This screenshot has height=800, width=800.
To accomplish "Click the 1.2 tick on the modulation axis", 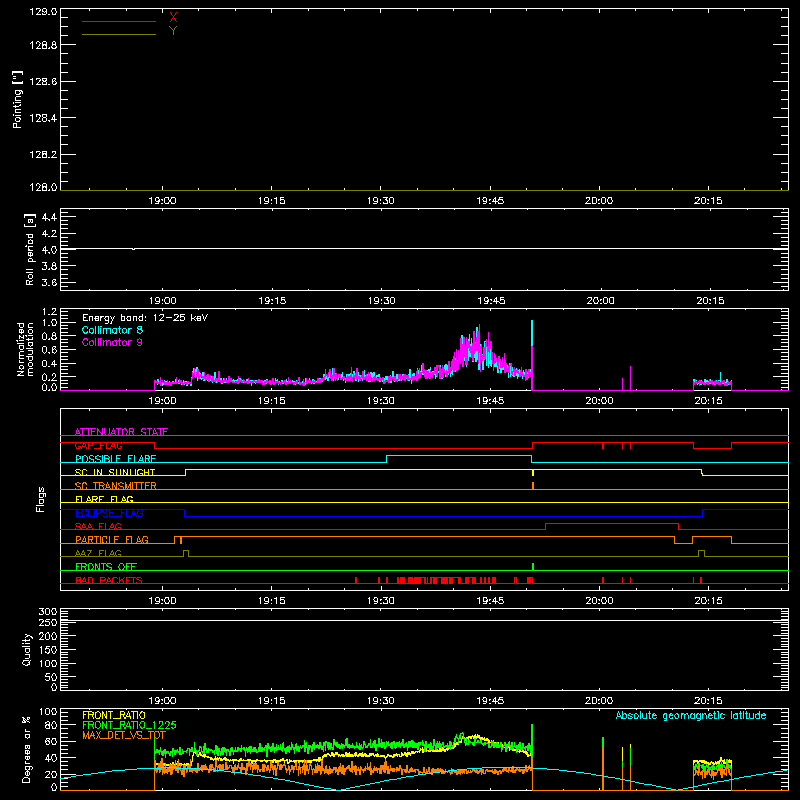I will [49, 312].
